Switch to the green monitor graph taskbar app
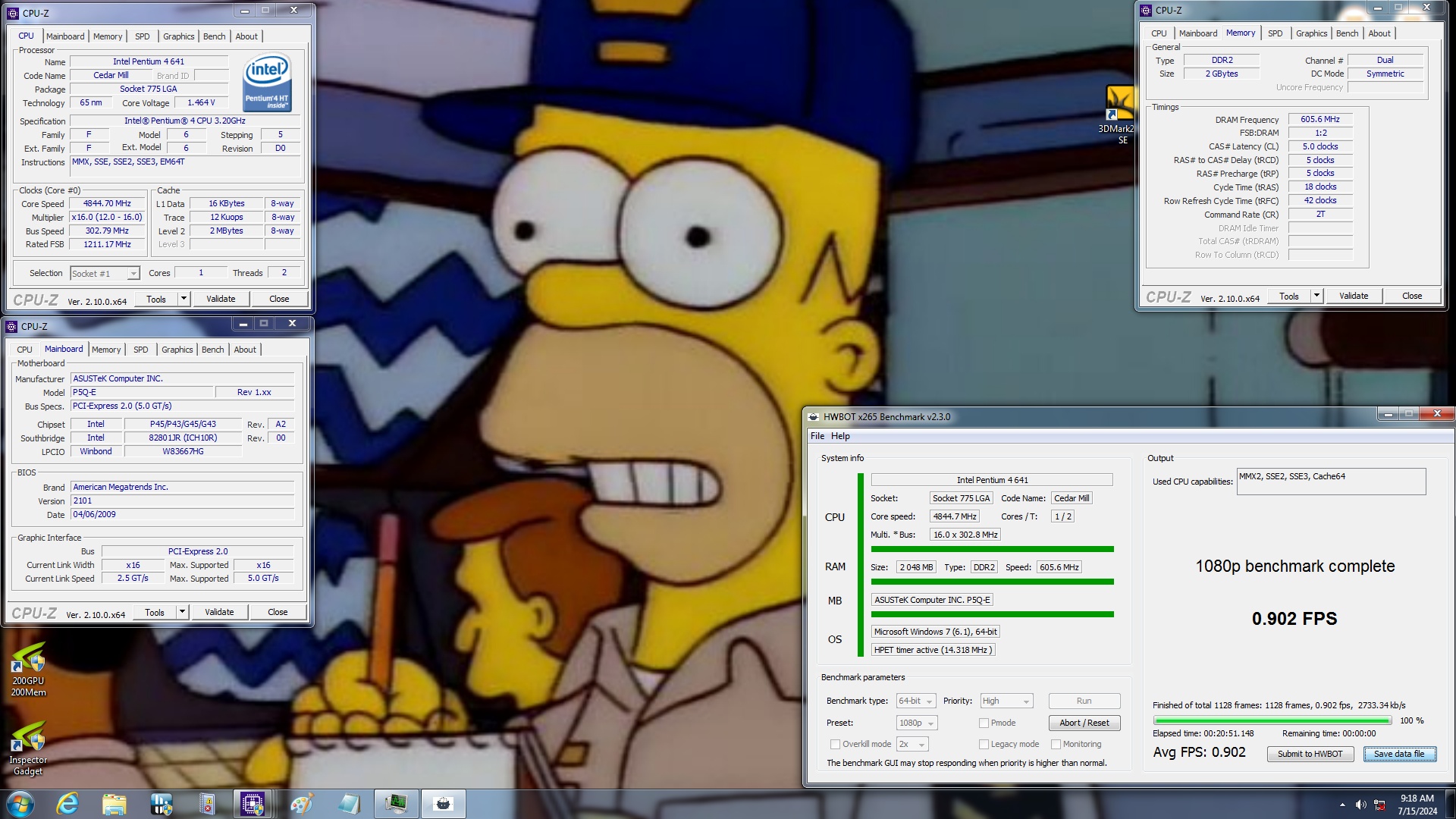The height and width of the screenshot is (819, 1456). click(396, 804)
